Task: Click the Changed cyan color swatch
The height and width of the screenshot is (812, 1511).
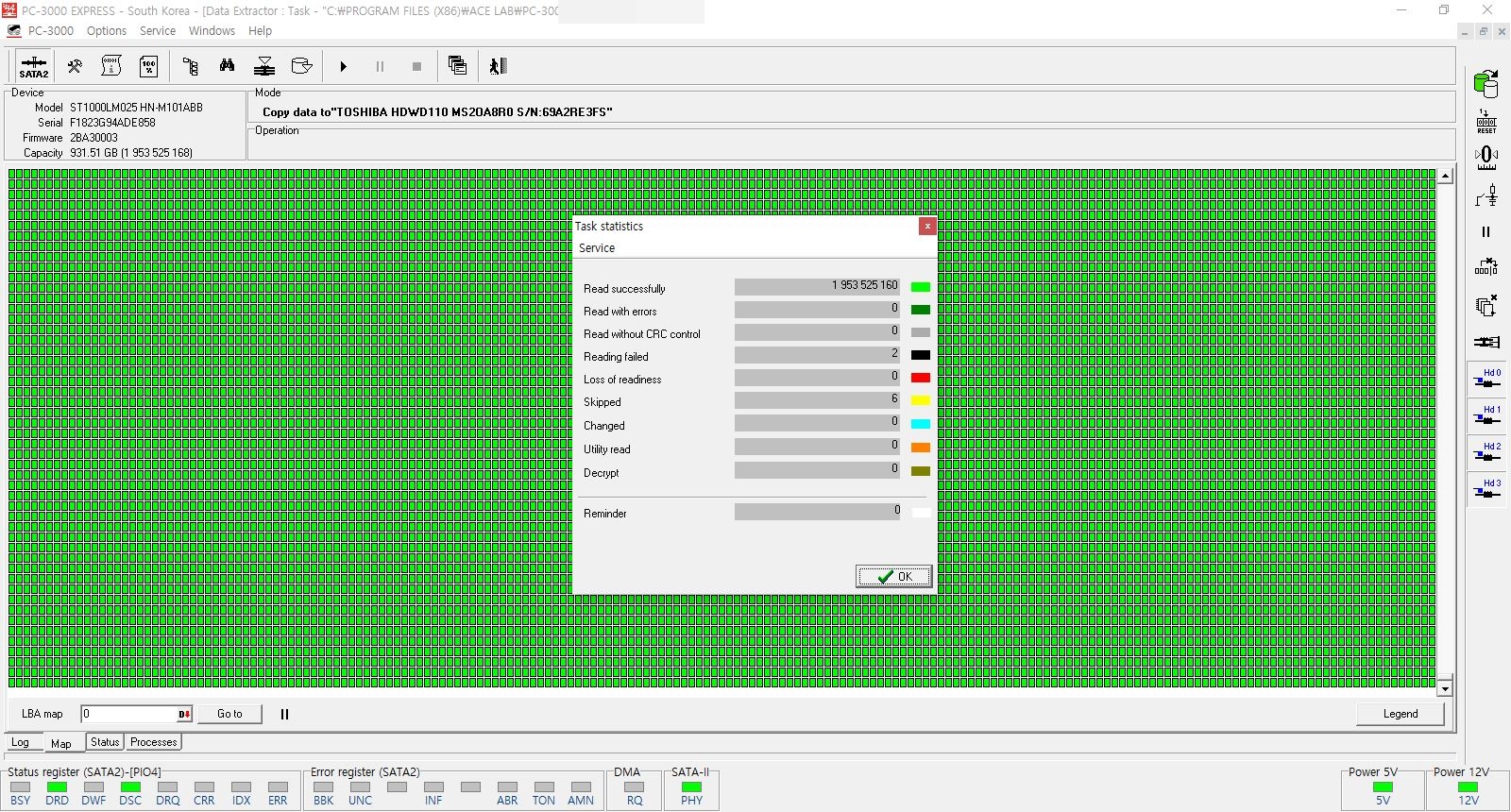Action: click(x=921, y=424)
